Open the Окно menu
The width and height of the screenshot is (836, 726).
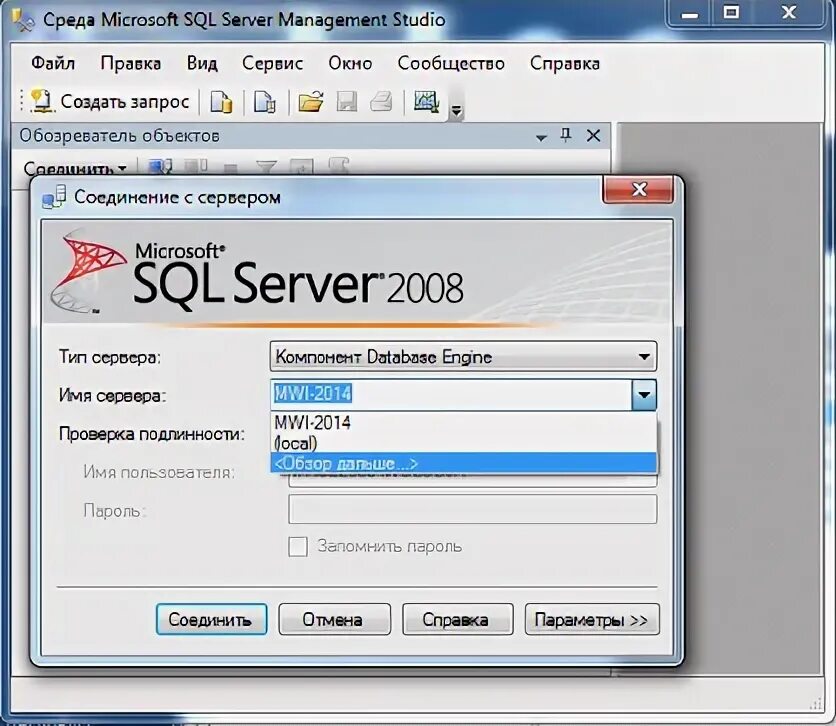(x=350, y=63)
